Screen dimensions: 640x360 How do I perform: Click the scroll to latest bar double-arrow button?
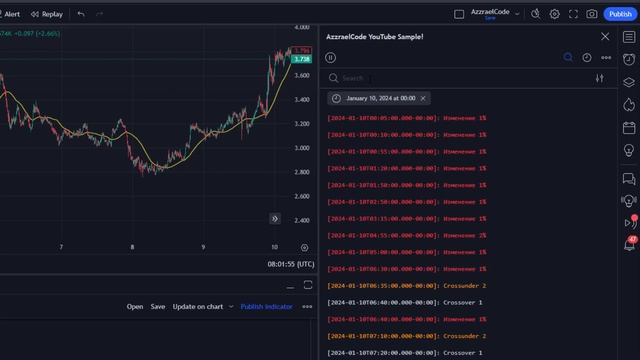coord(275,219)
